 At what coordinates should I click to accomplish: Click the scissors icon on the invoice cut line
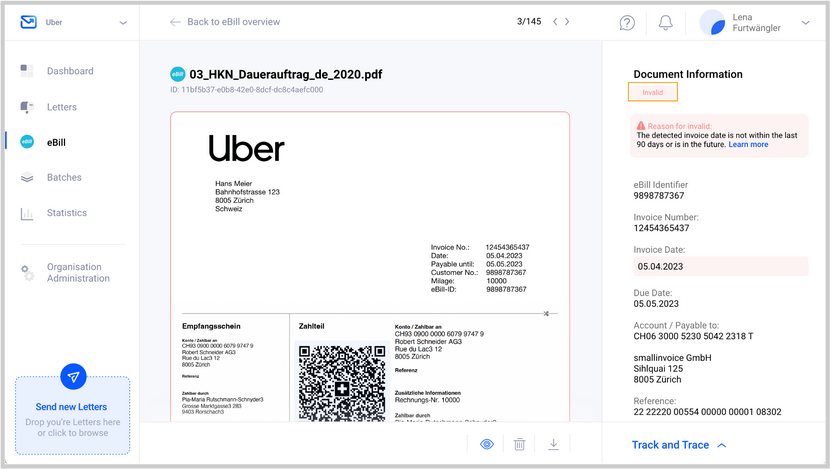click(546, 314)
